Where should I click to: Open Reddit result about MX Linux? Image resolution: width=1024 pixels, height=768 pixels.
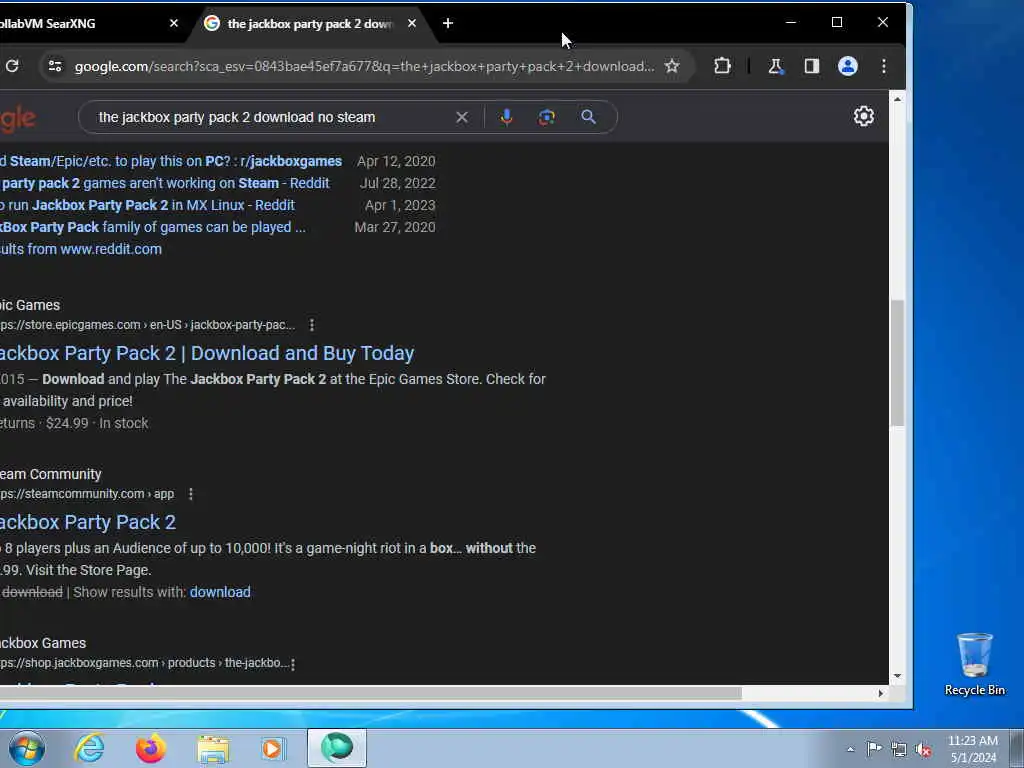point(147,205)
